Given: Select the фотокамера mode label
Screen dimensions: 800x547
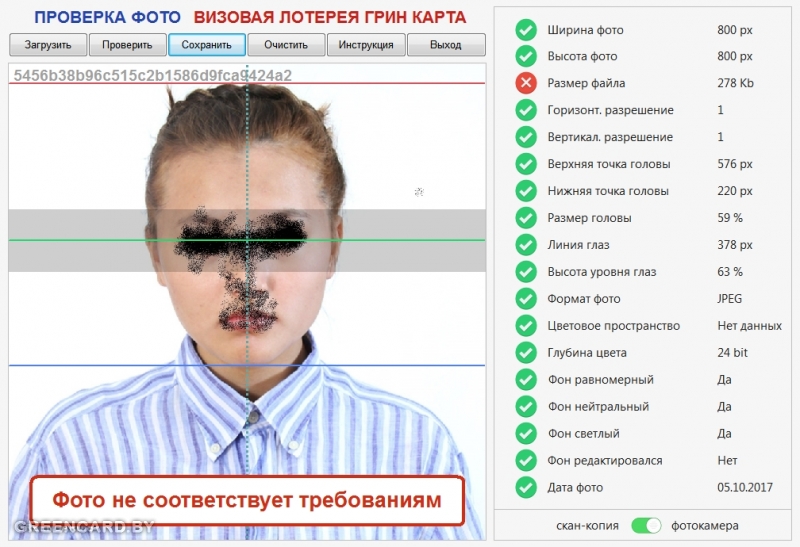Looking at the screenshot, I should pos(705,525).
